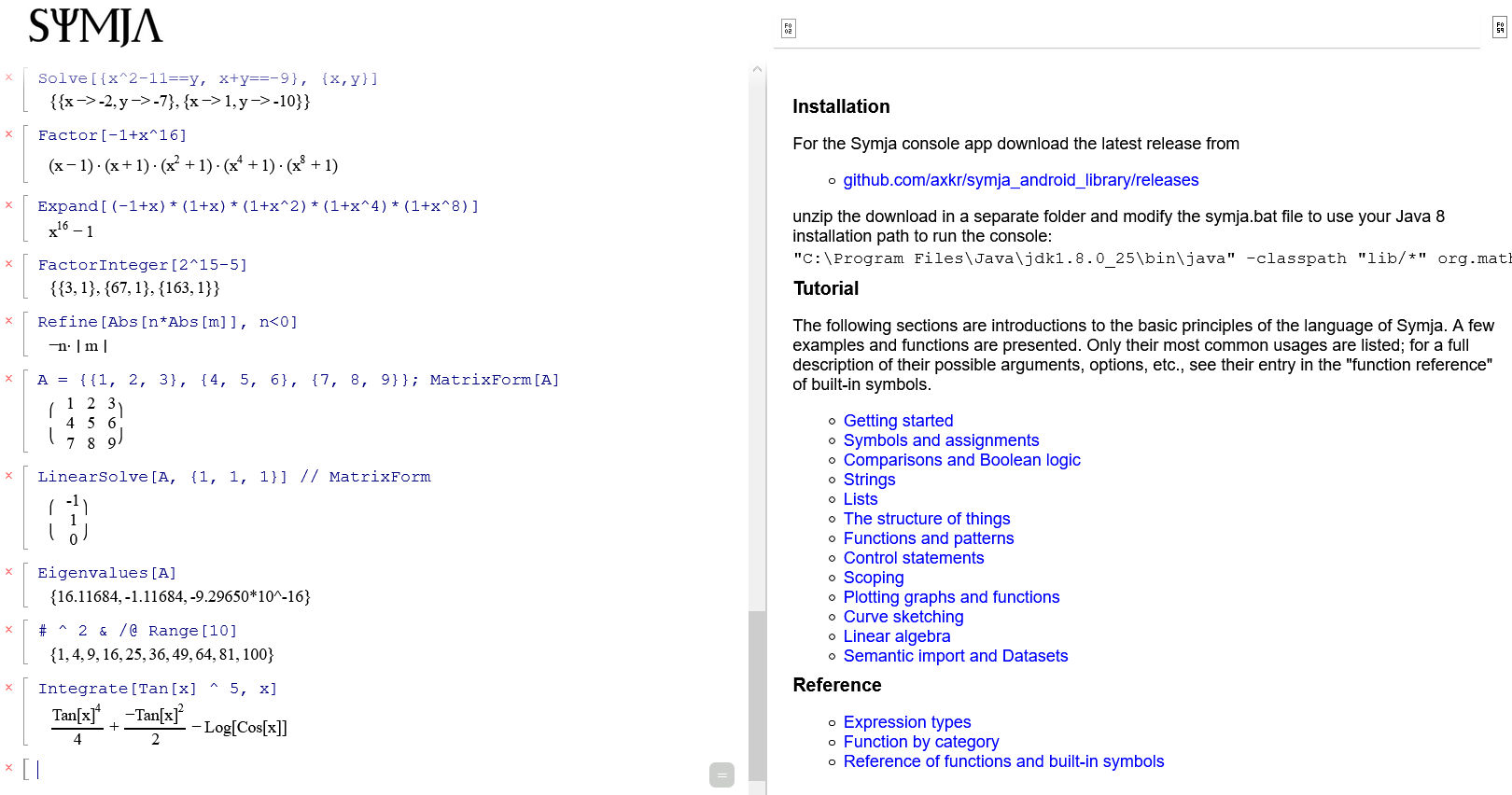1512x795 pixels.
Task: Open the github.com symja releases link
Action: coord(1020,180)
